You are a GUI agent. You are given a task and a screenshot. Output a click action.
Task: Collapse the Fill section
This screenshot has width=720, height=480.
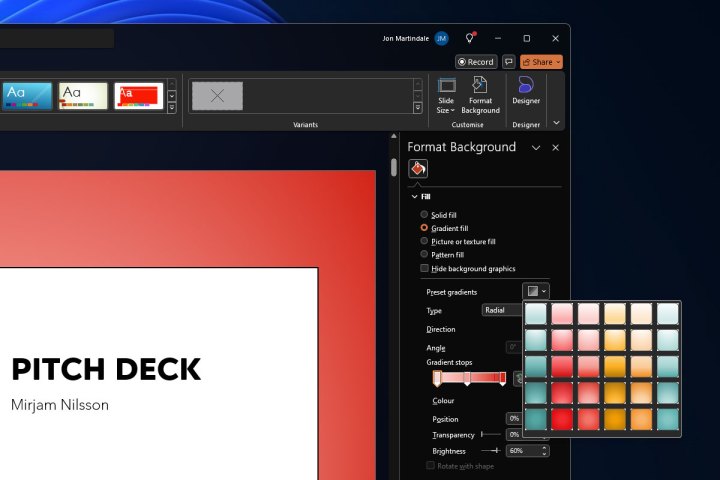click(415, 197)
